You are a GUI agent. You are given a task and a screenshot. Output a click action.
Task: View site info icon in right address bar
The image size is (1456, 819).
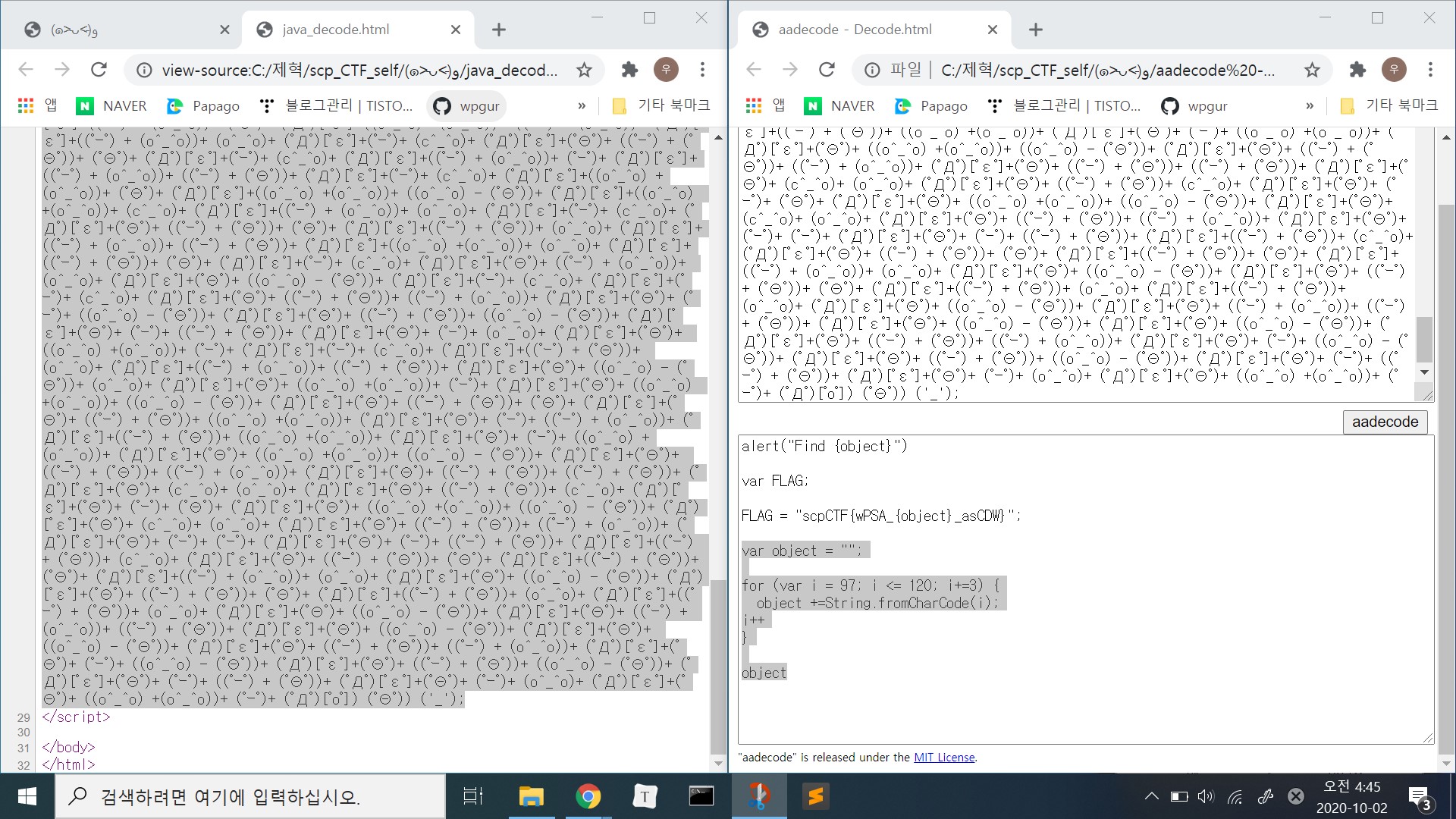click(872, 70)
